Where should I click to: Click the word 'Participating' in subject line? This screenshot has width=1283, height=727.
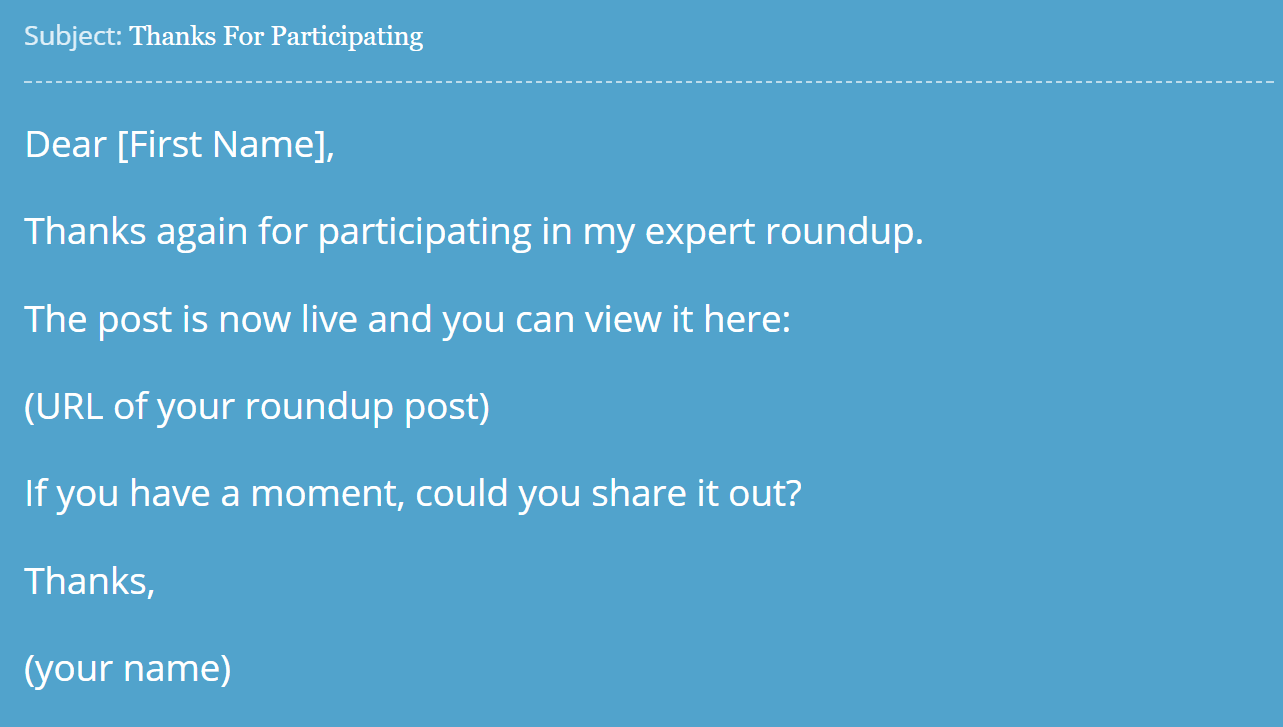click(347, 36)
